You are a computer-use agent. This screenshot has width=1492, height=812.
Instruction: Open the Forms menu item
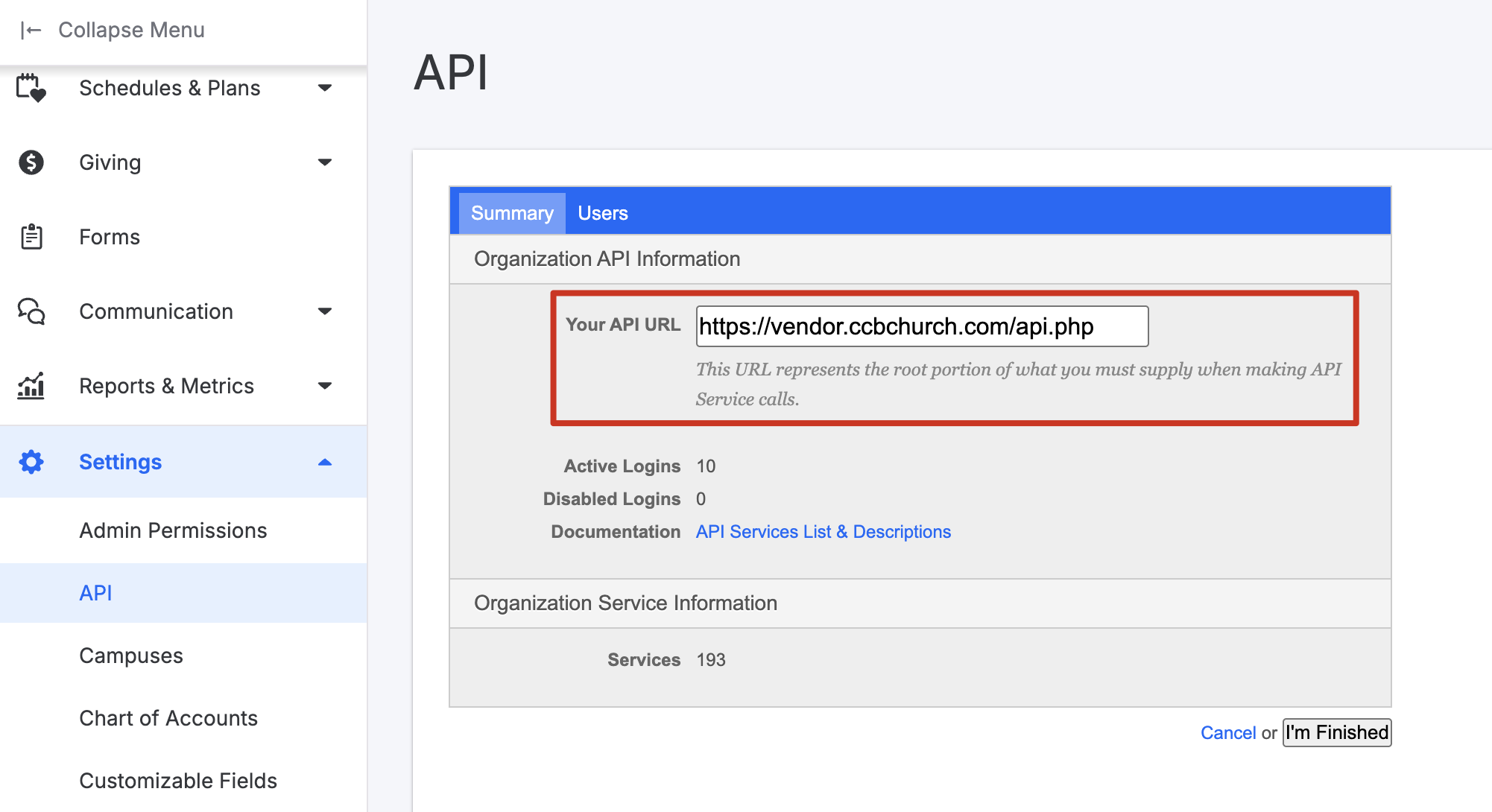coord(110,237)
